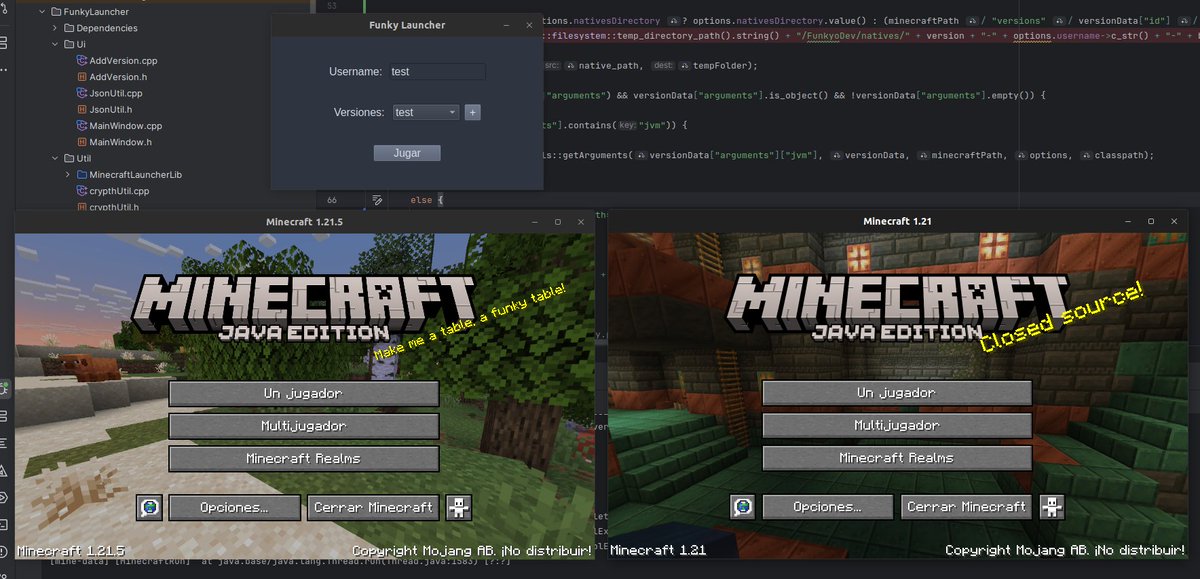Open Minecraft Realms in the 1.21.5 window

tap(304, 459)
